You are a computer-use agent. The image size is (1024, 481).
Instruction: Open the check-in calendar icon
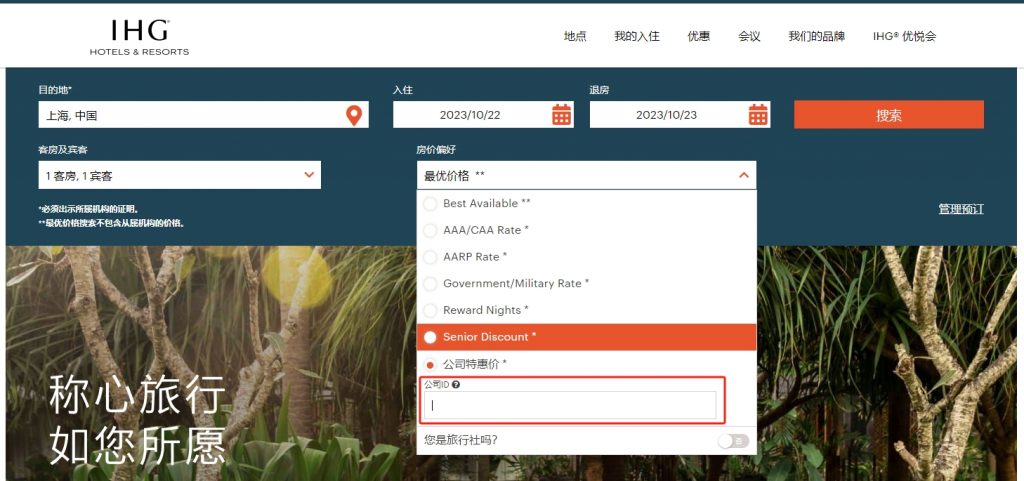coord(562,115)
